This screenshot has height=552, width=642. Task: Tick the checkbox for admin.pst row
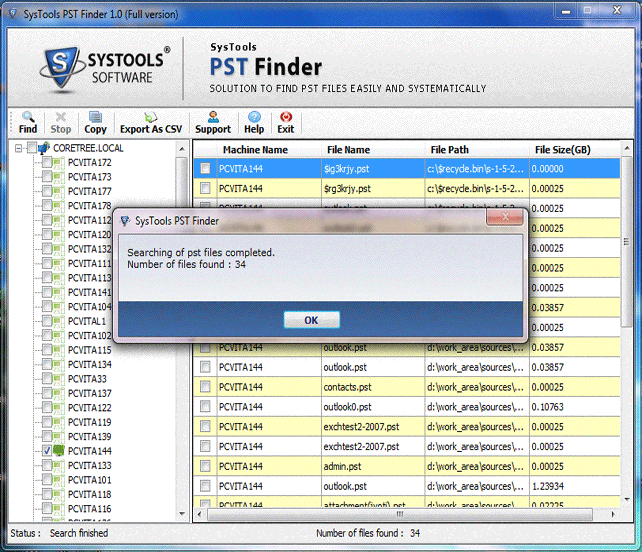click(205, 466)
